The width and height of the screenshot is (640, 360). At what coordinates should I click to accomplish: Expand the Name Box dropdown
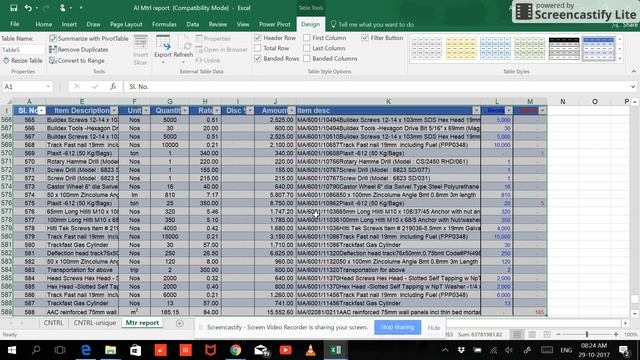click(x=48, y=87)
